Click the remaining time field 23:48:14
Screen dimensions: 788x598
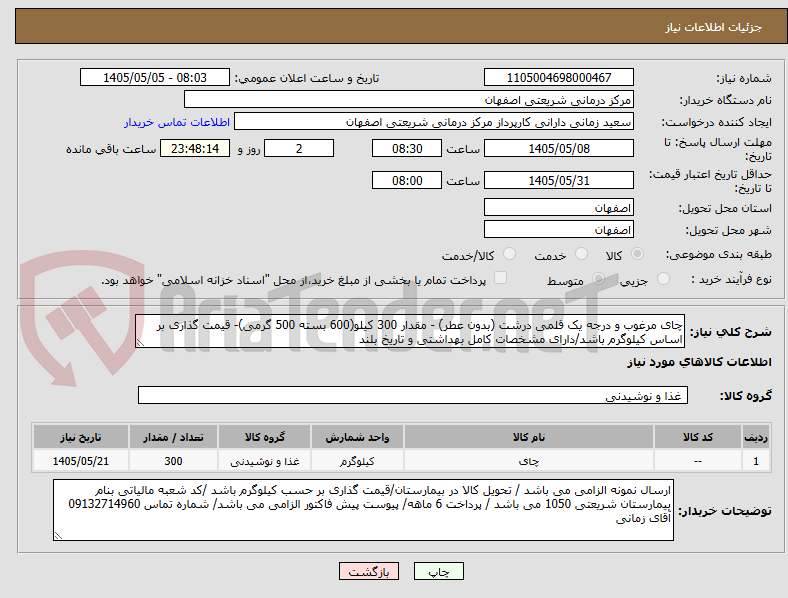195,149
